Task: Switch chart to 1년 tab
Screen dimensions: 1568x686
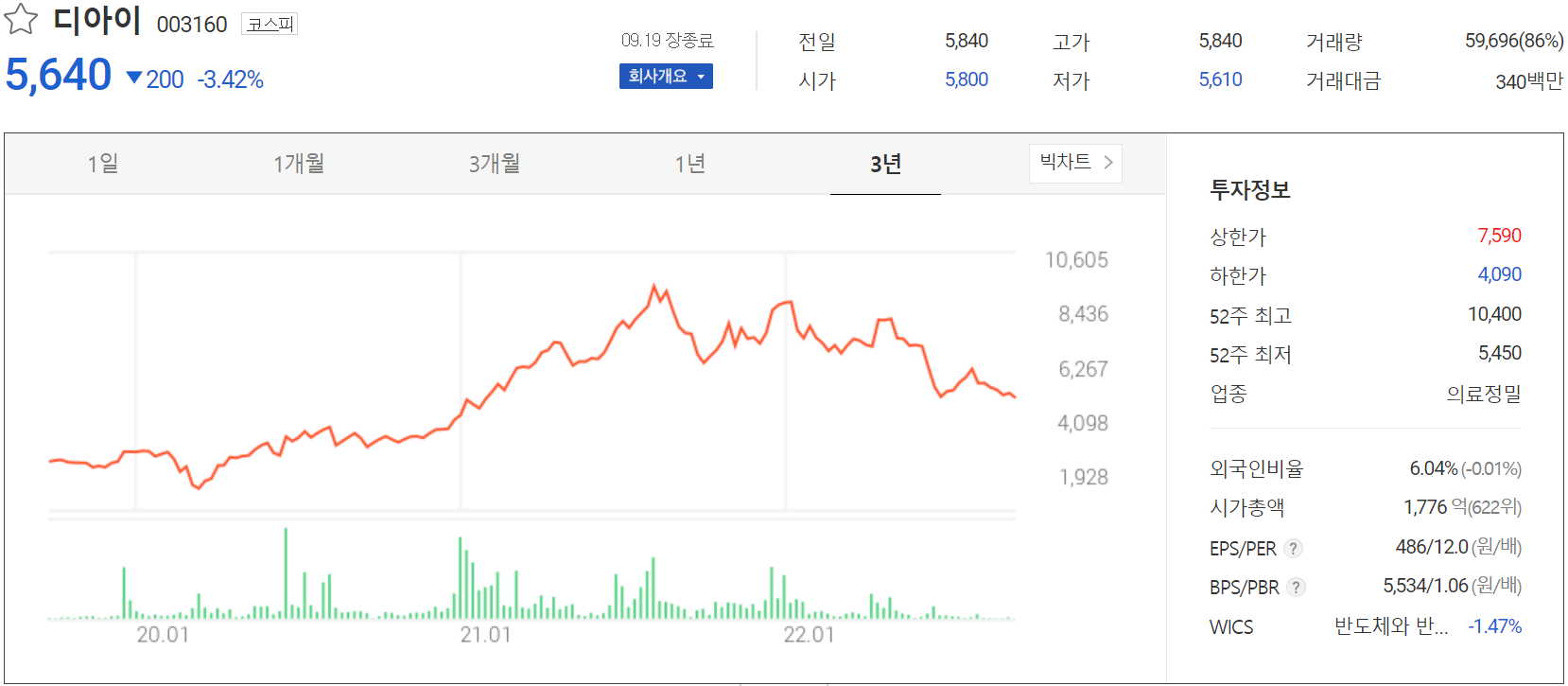Action: 690,164
